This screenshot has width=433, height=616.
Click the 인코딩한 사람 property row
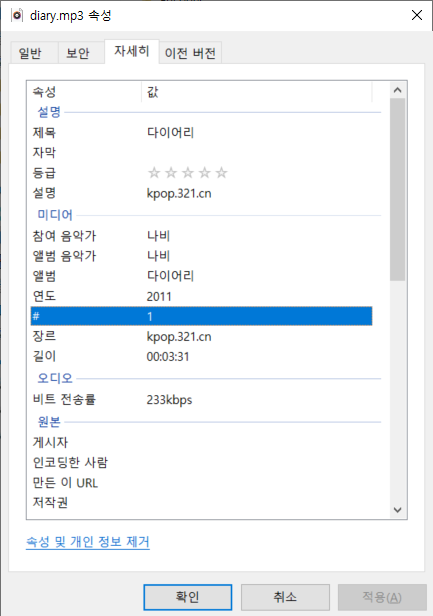tap(201, 462)
